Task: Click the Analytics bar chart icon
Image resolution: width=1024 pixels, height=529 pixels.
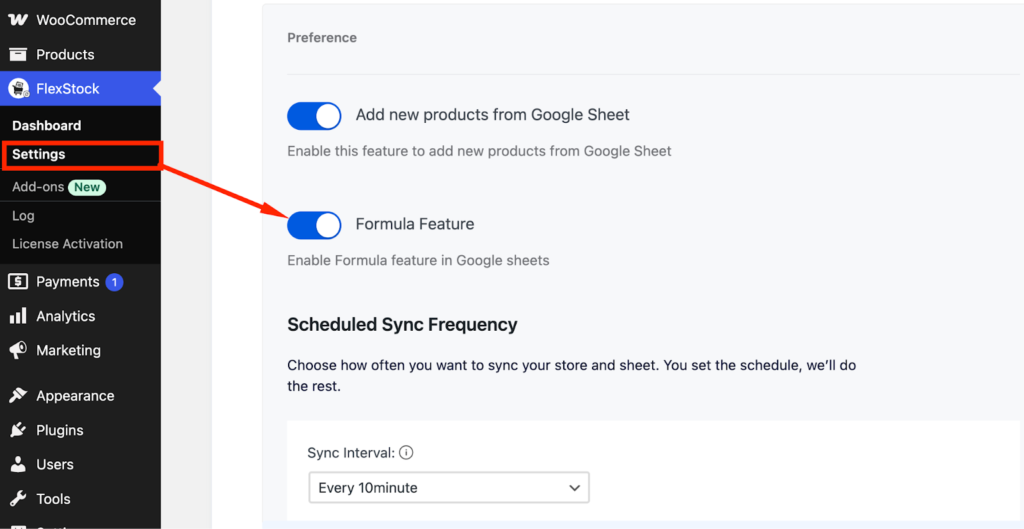Action: (x=18, y=316)
